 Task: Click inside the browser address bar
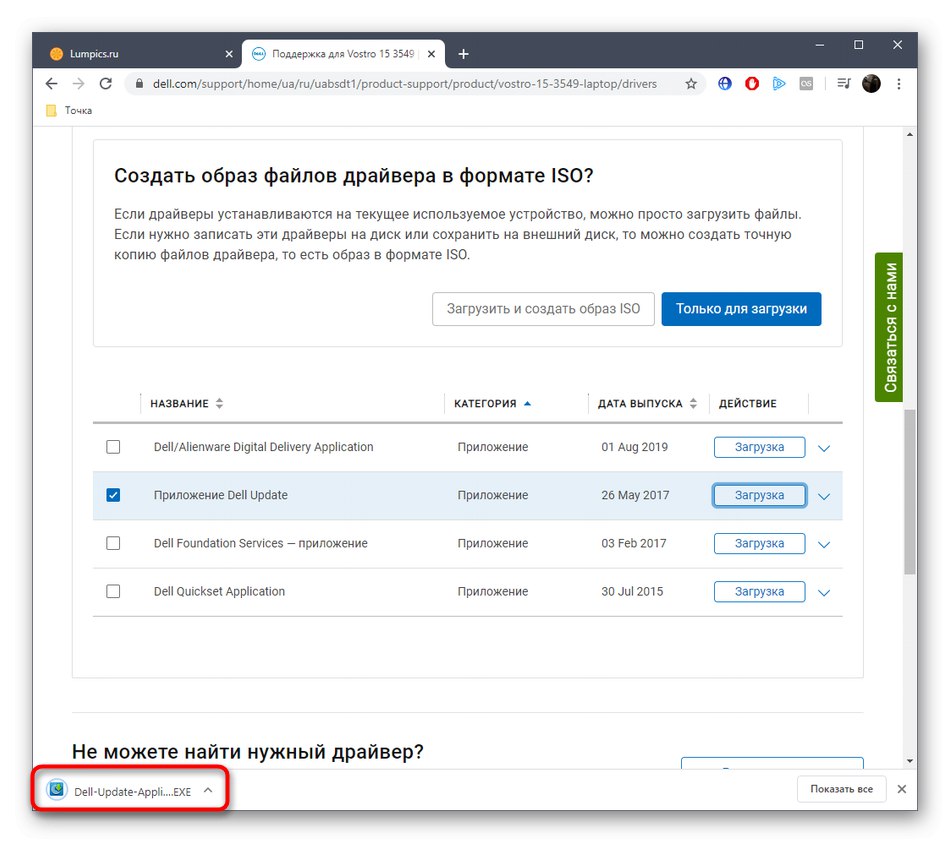point(400,84)
